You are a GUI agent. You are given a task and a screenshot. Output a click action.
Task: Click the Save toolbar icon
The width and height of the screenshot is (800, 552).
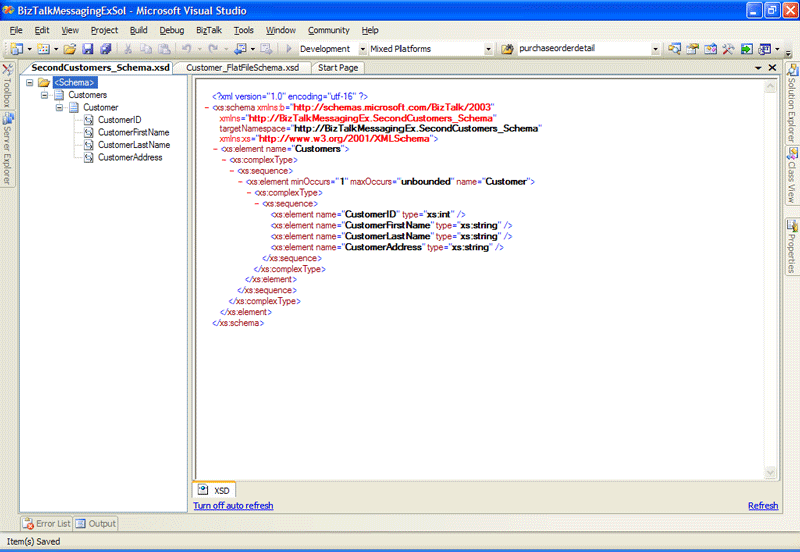pyautogui.click(x=88, y=48)
